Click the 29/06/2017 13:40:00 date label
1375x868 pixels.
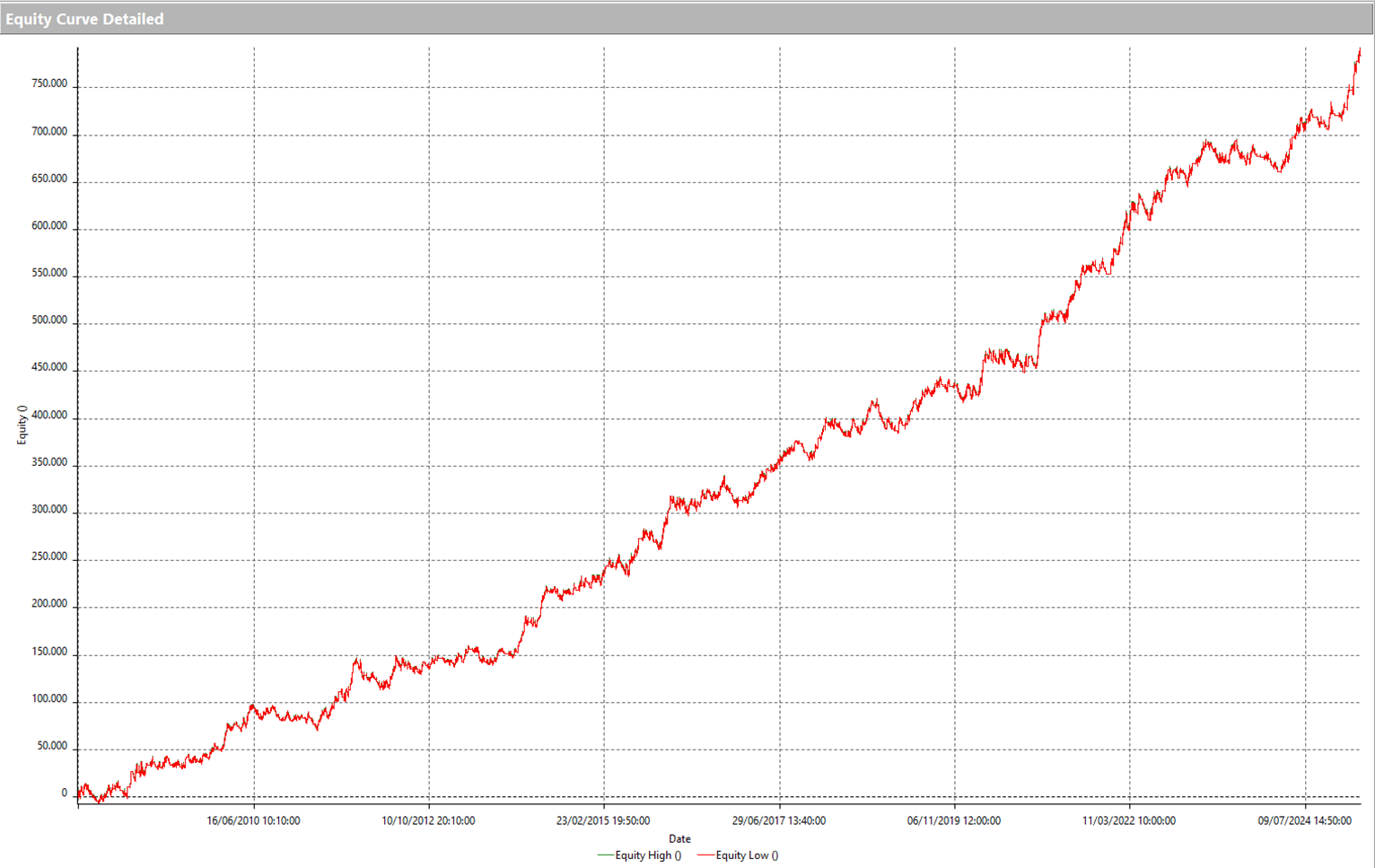779,820
